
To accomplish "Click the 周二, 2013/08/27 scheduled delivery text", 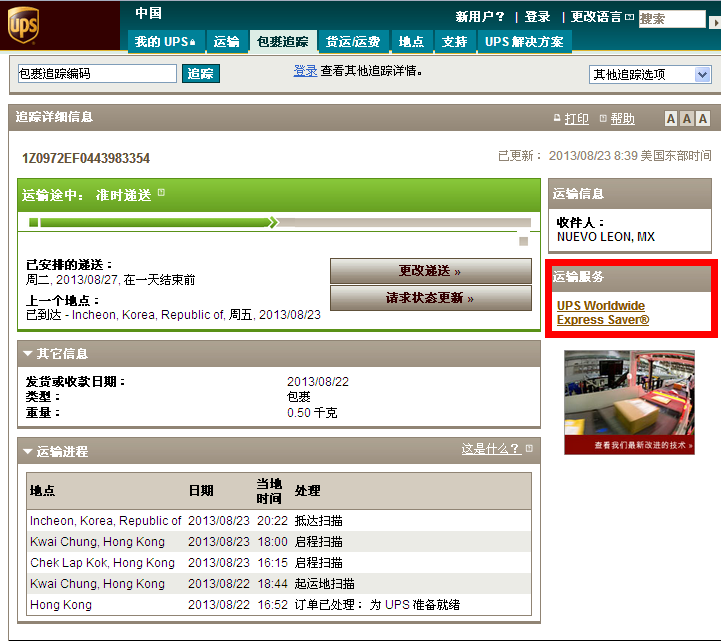I will click(x=110, y=280).
